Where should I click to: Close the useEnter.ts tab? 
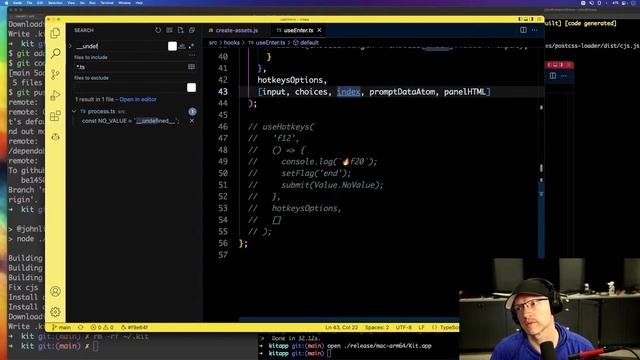pos(319,30)
